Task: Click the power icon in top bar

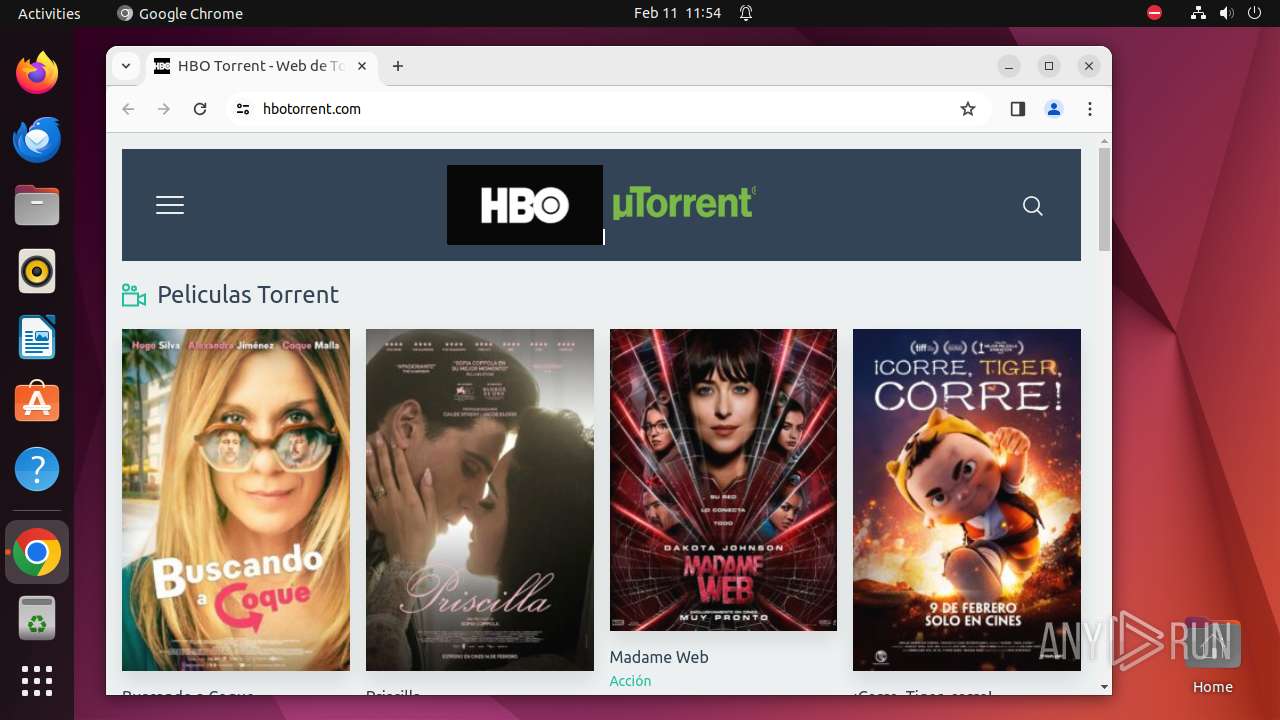Action: 1255,13
